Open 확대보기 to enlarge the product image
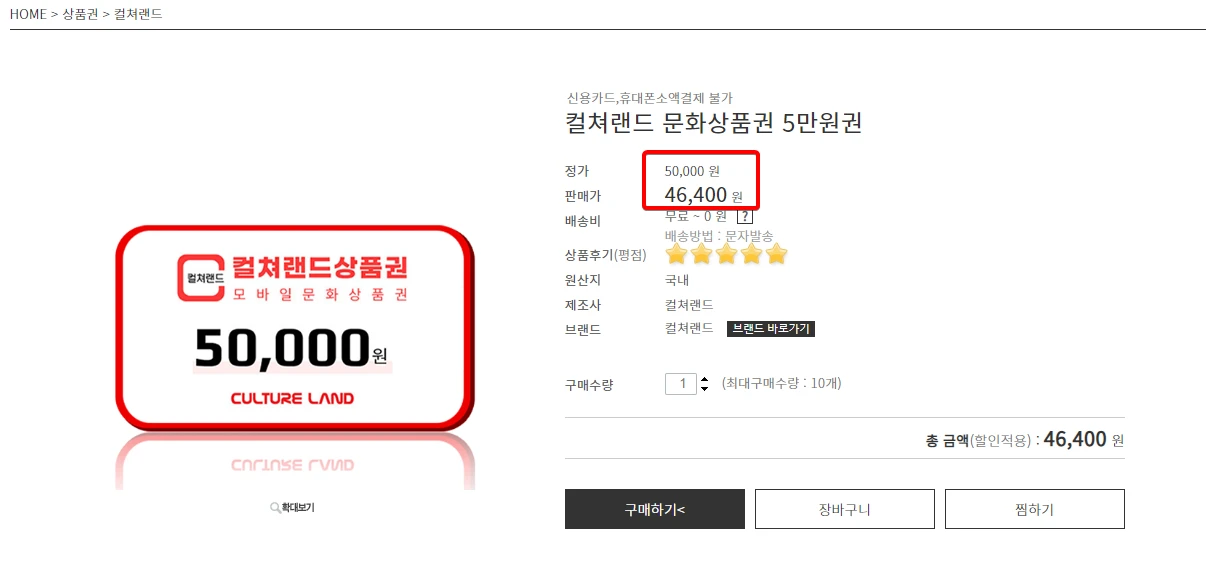 point(295,507)
